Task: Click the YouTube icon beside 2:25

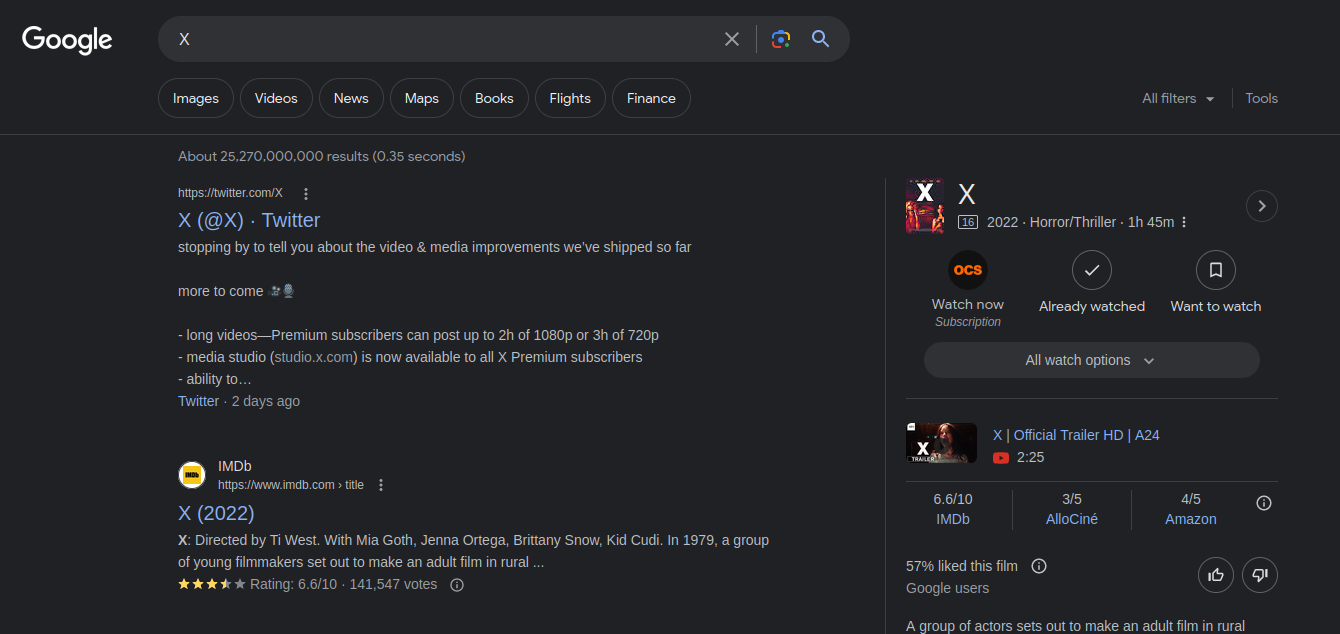Action: coord(1001,457)
